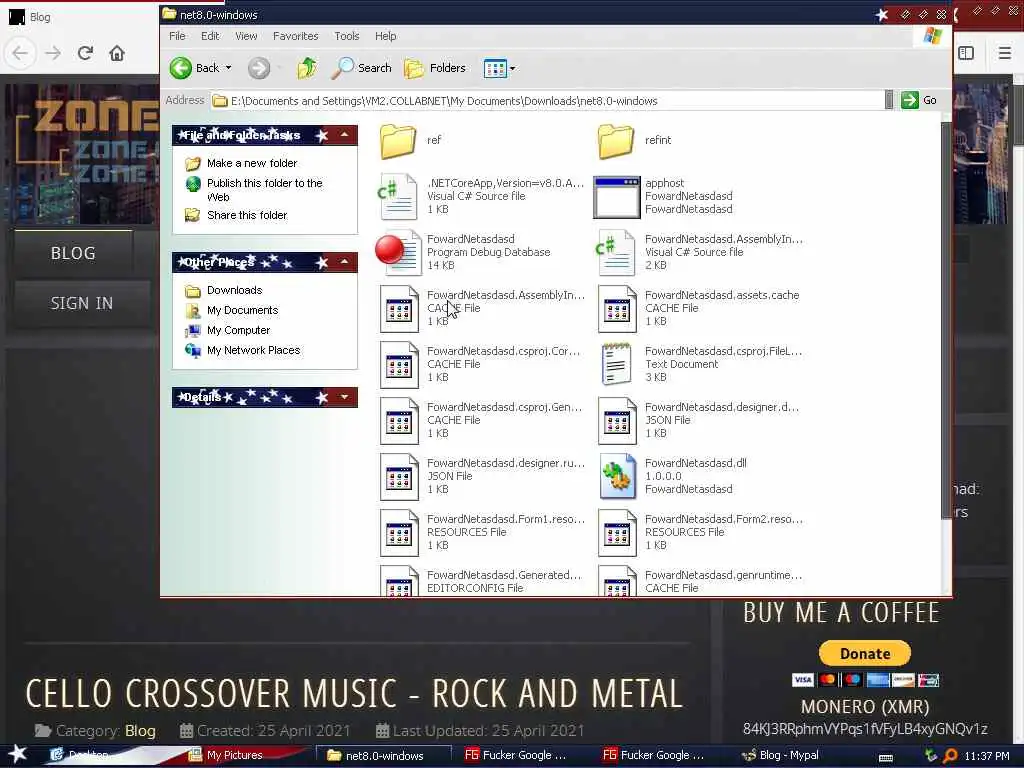
Task: Open Downloads in Other Places
Action: pos(234,290)
